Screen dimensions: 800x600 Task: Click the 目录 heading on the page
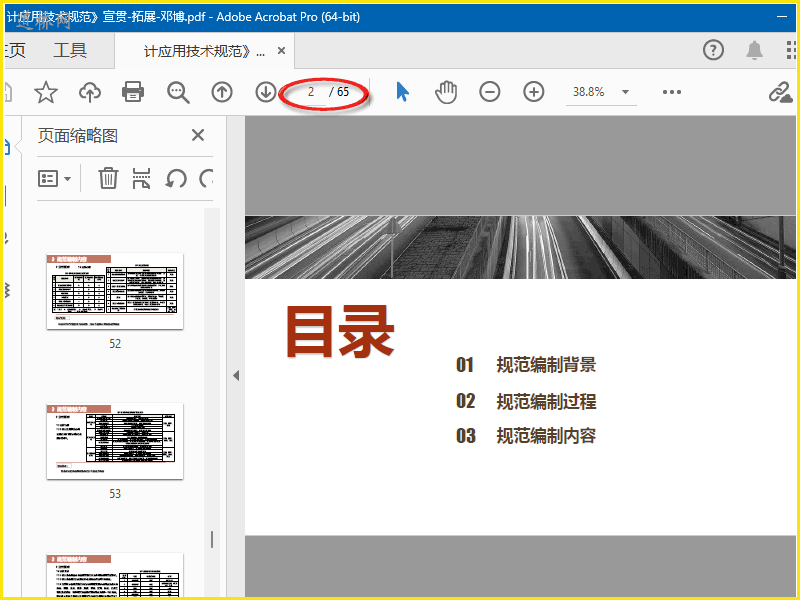pyautogui.click(x=340, y=331)
